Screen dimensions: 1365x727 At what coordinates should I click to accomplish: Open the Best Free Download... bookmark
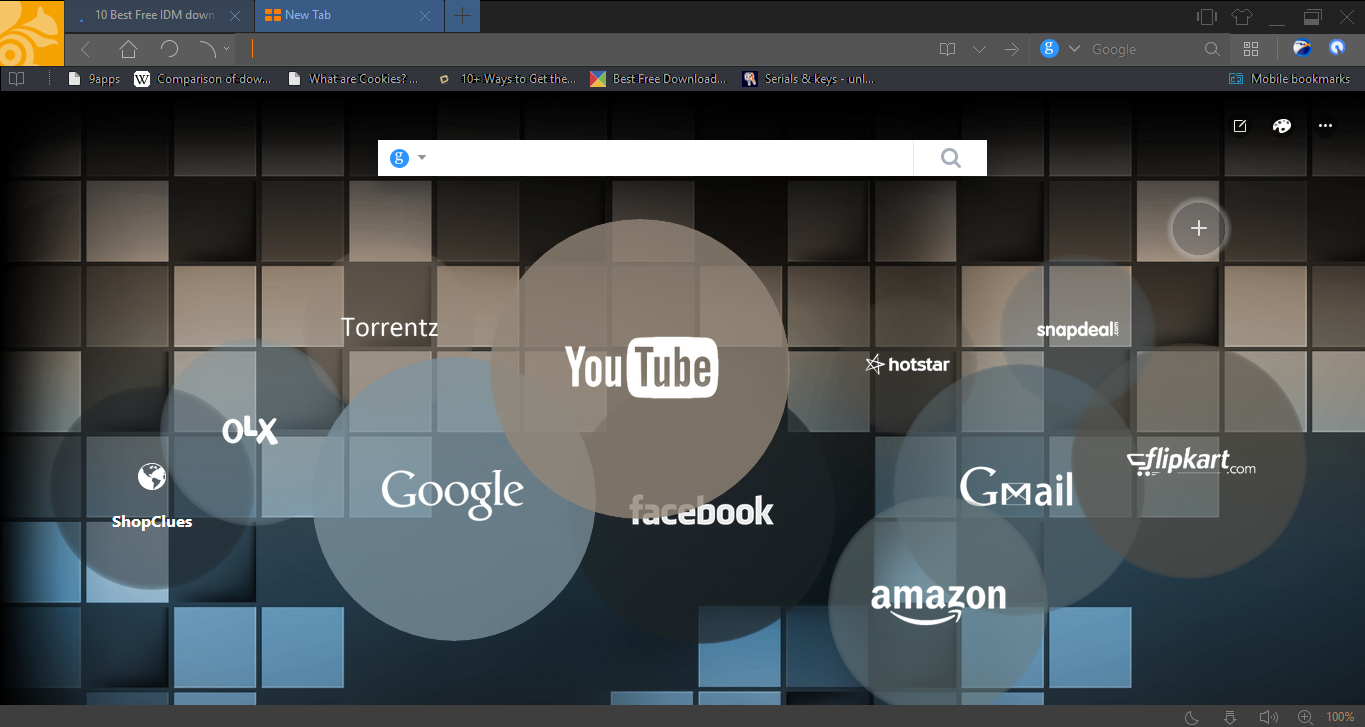658,79
